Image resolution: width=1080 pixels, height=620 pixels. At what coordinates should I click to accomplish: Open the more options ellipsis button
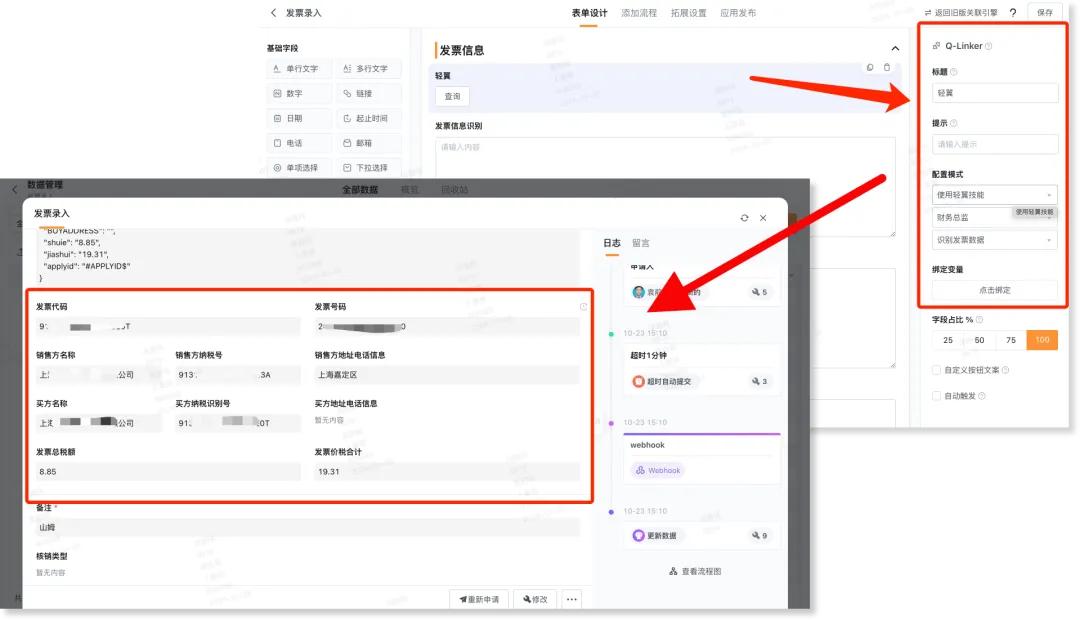pyautogui.click(x=572, y=599)
